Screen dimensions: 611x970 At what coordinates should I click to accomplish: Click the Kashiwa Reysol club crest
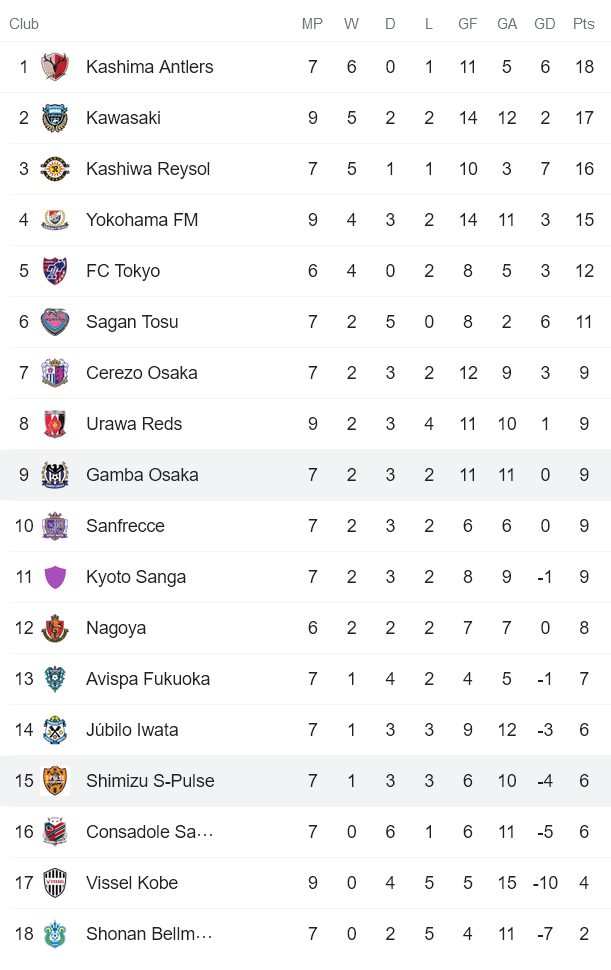point(57,168)
